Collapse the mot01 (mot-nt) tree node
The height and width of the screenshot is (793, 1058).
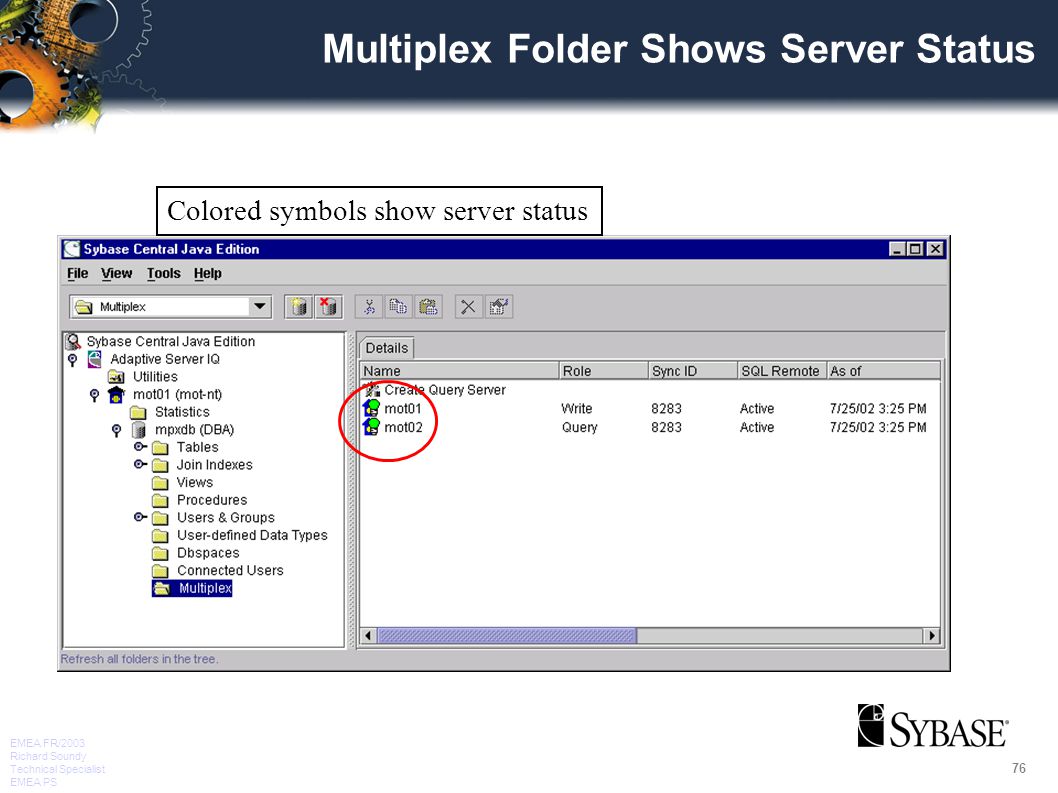coord(94,395)
